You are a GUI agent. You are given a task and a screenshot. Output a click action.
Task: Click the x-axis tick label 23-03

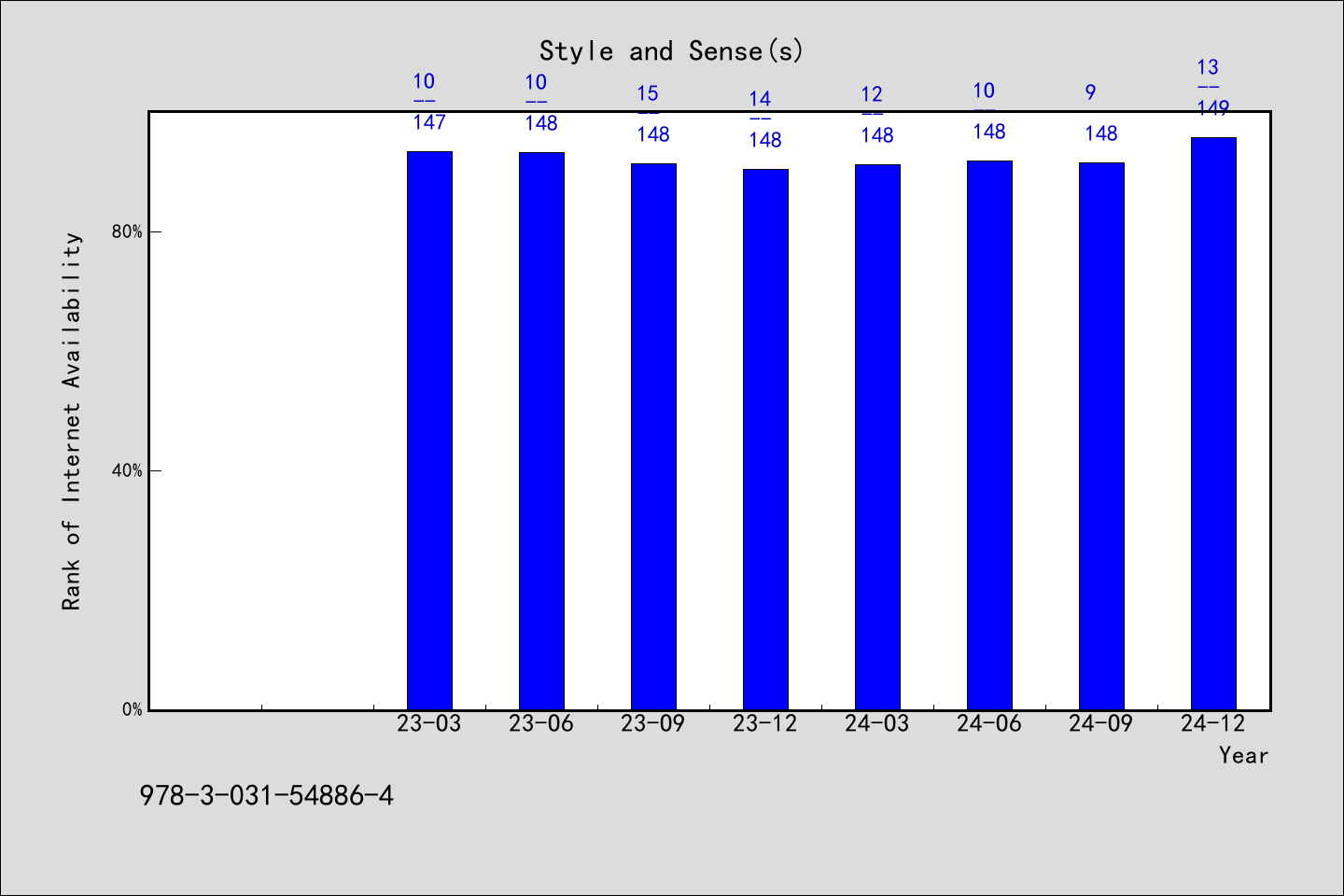[x=429, y=723]
